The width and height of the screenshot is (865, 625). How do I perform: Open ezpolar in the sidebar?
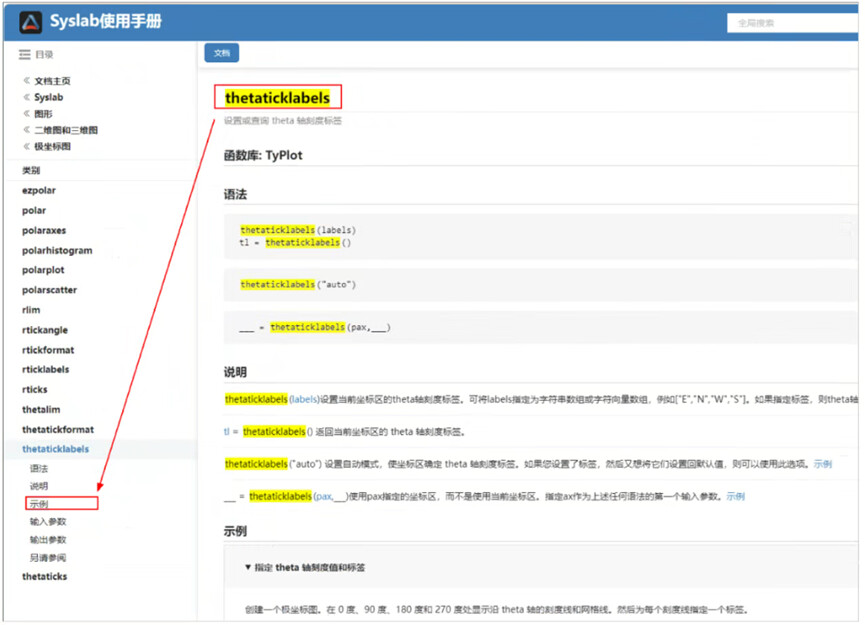(39, 190)
